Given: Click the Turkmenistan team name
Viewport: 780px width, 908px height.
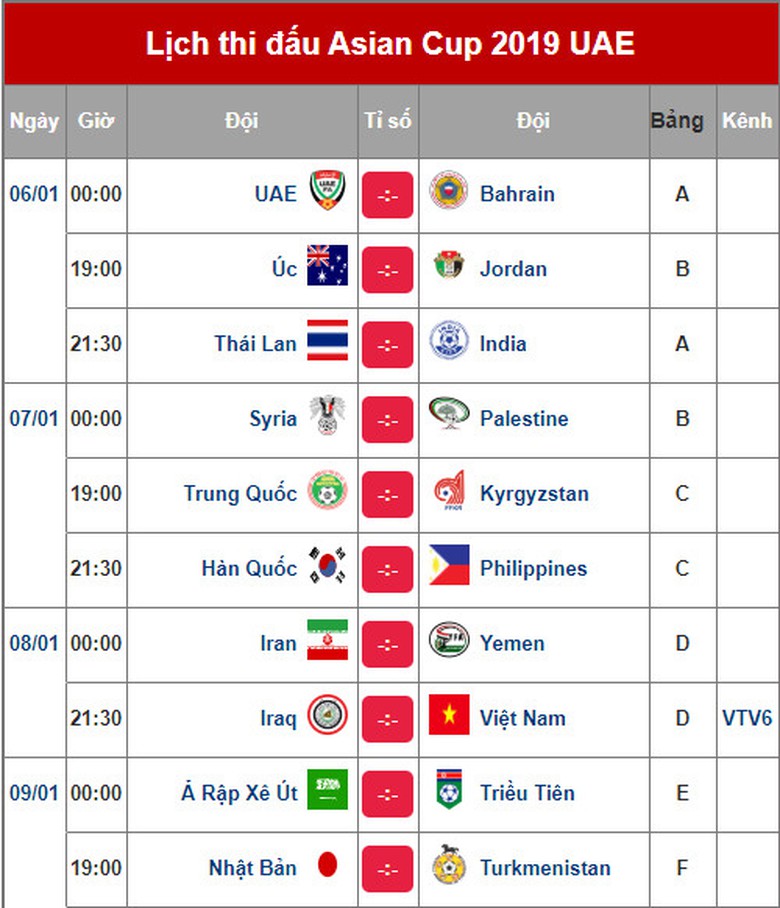Looking at the screenshot, I should (544, 867).
